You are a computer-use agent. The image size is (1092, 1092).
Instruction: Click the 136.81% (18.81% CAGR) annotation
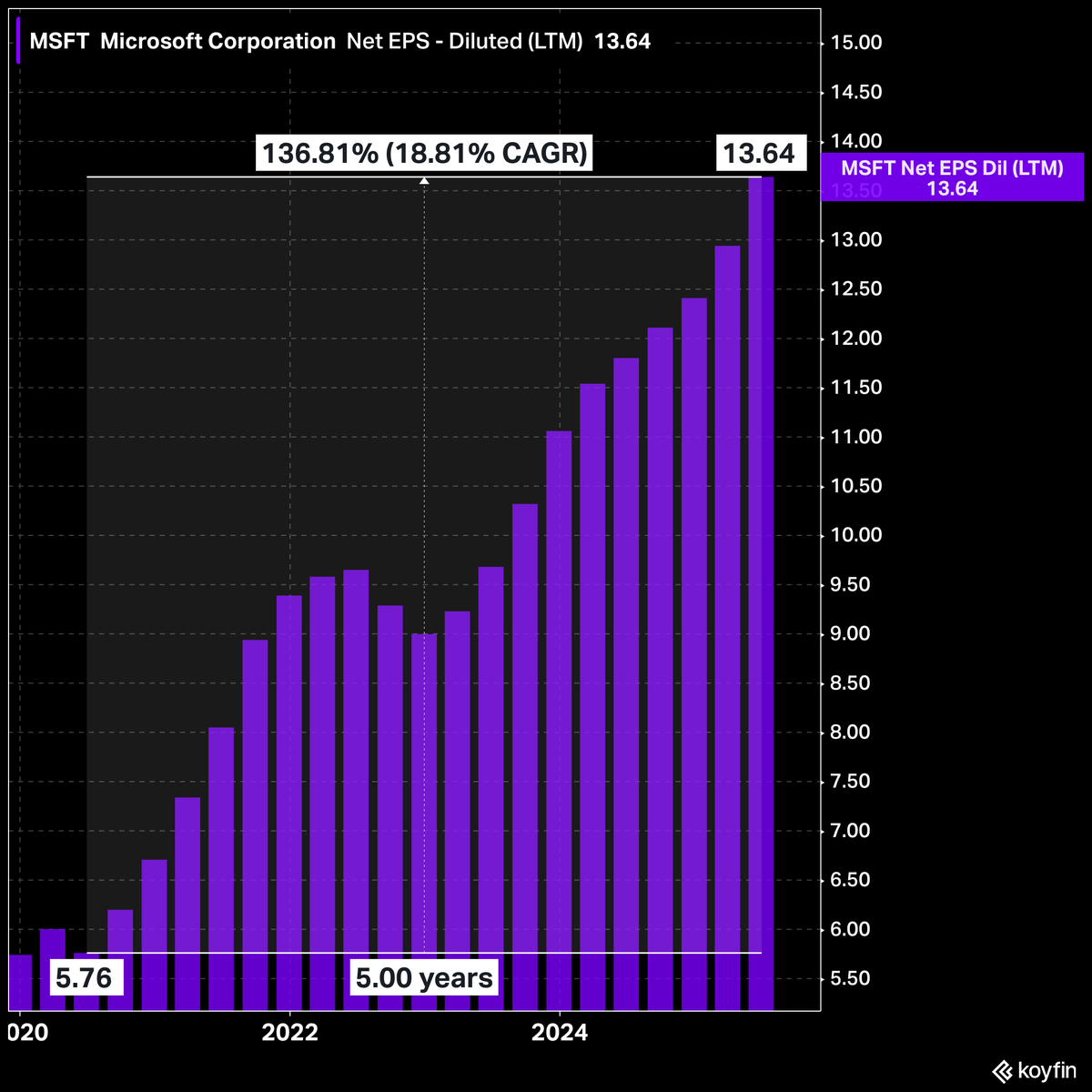point(425,153)
